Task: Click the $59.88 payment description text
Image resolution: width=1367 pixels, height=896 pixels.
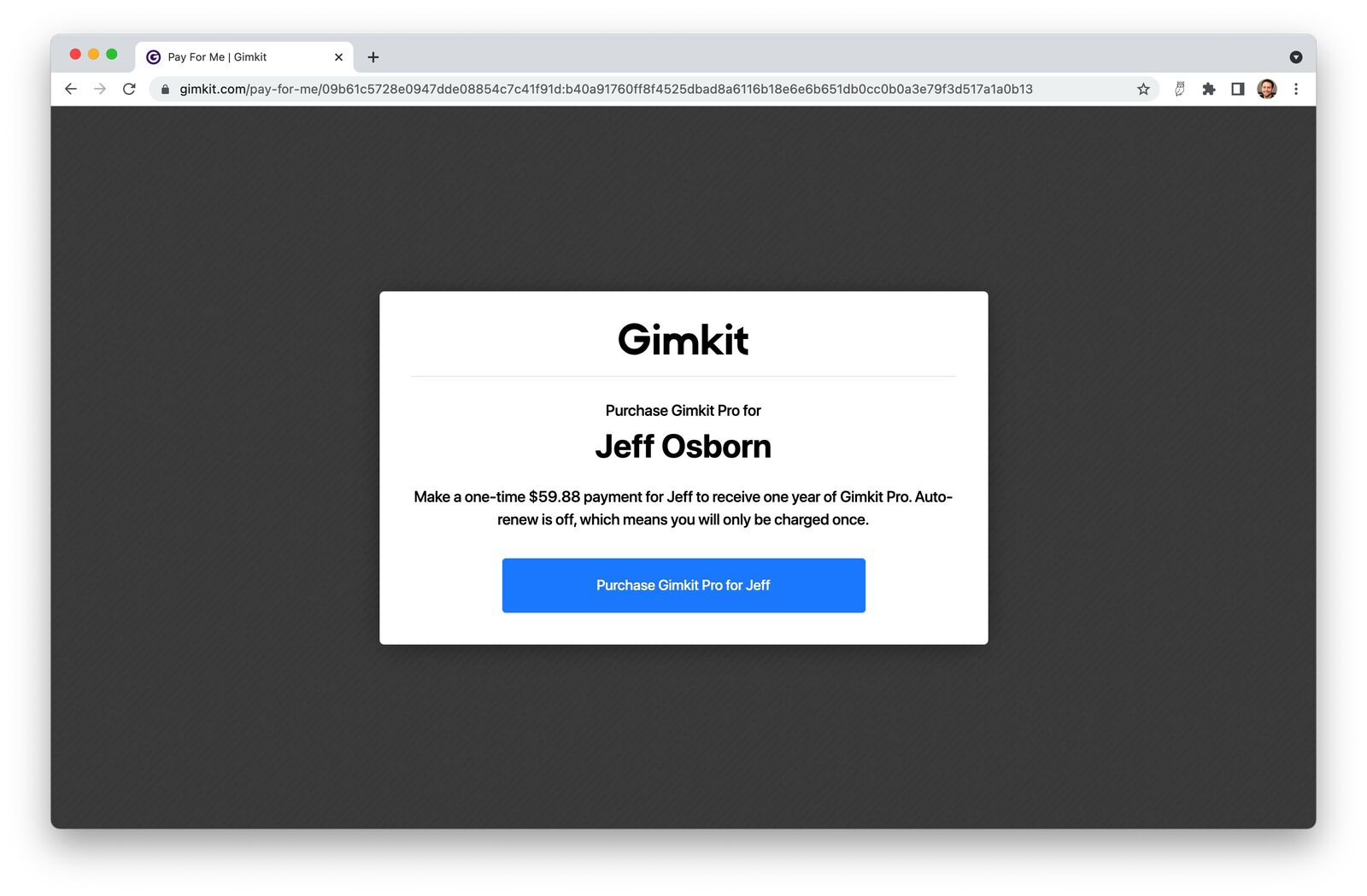Action: tap(683, 508)
